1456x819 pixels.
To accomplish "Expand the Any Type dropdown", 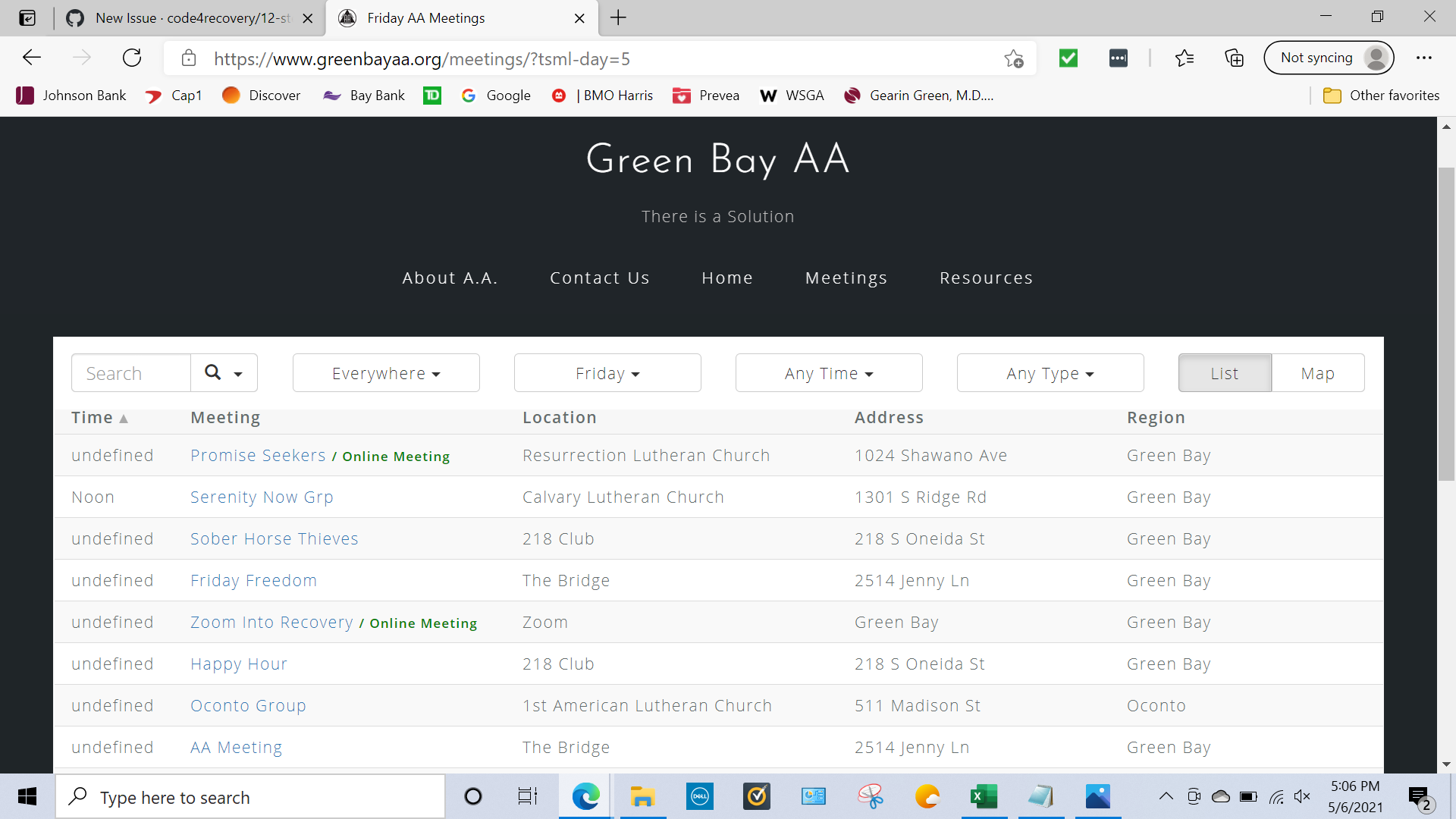I will (1050, 373).
